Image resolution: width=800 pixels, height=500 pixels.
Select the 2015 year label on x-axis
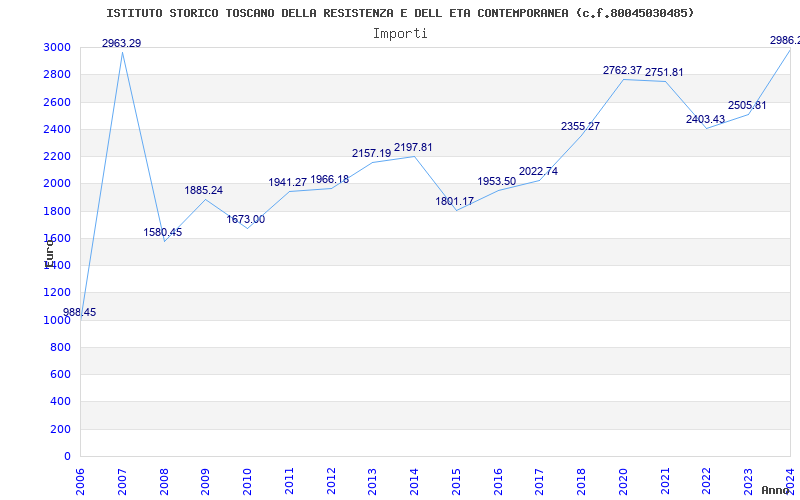tap(457, 479)
